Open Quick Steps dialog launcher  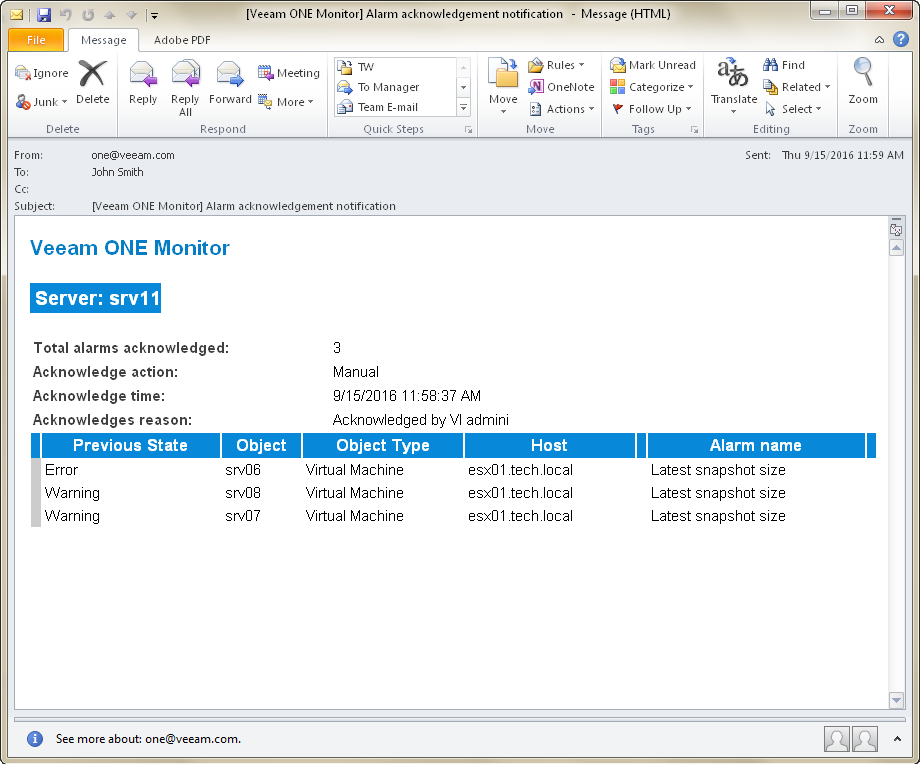click(468, 130)
